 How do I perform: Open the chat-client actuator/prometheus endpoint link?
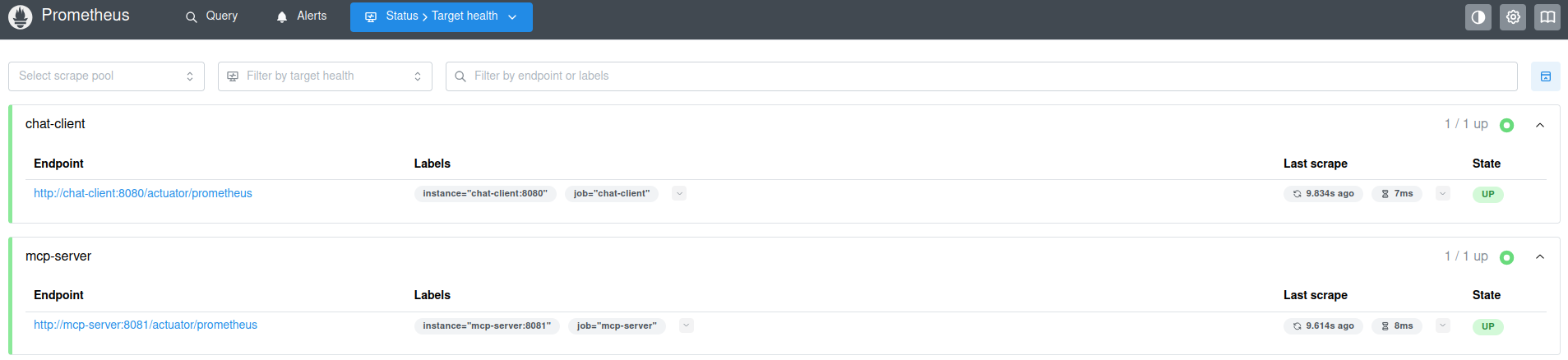coord(143,193)
